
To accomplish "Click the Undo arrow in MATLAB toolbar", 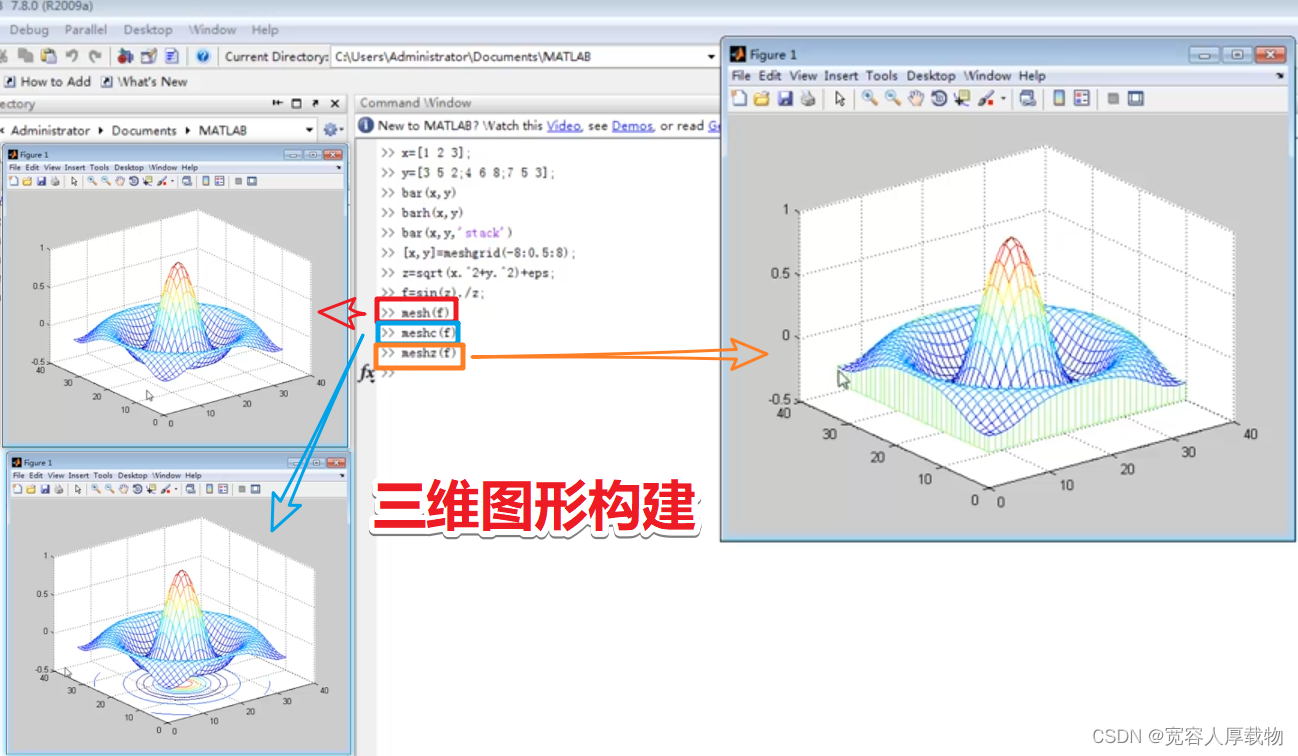I will tap(72, 56).
